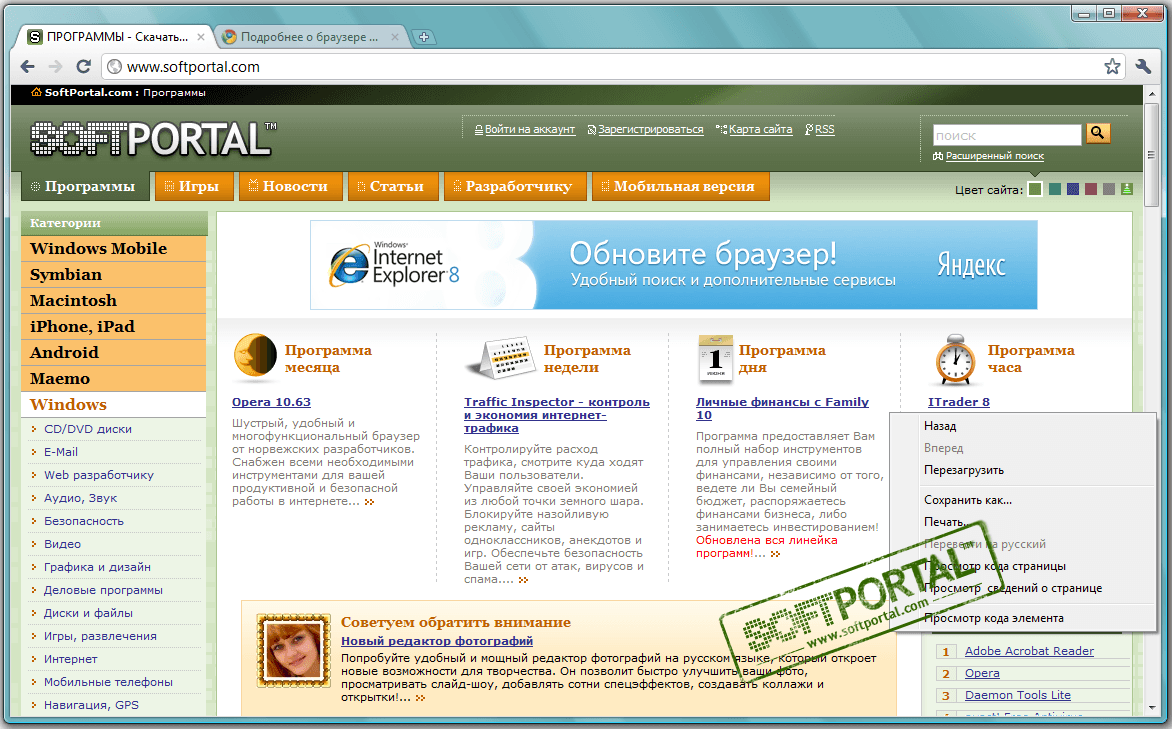Click the Internet Explorer 8 banner
The width and height of the screenshot is (1172, 729).
[x=673, y=265]
